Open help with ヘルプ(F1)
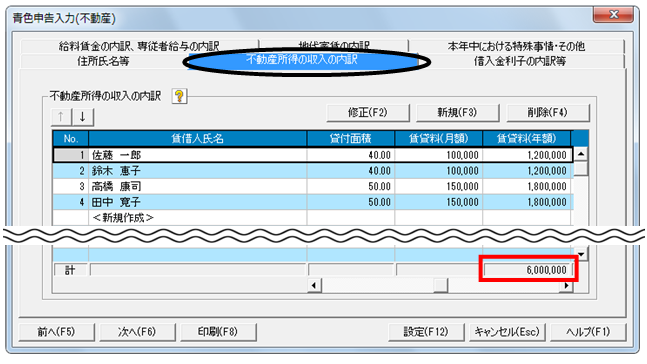This screenshot has height=364, width=647. (588, 332)
